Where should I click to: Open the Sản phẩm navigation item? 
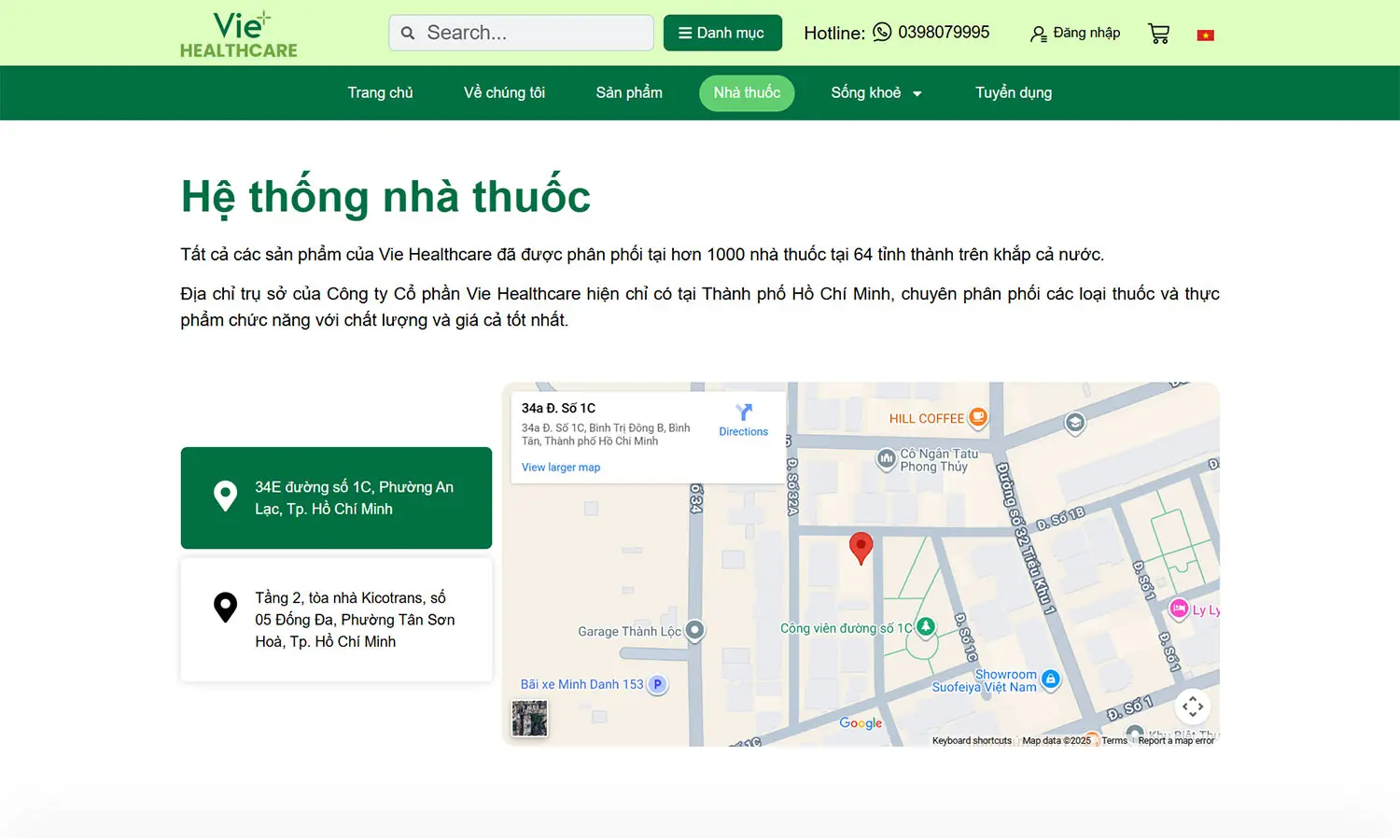point(629,92)
